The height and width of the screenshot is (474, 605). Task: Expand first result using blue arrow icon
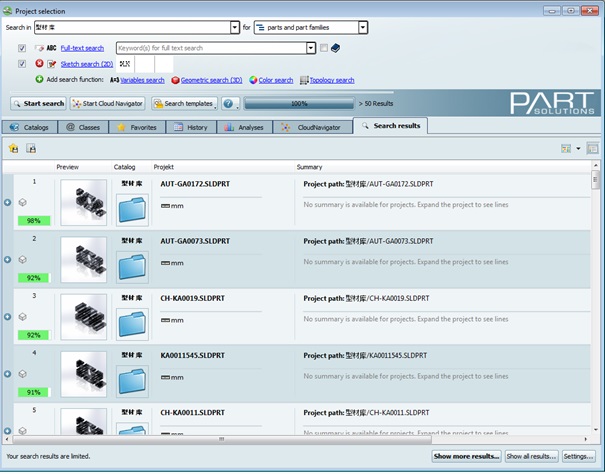(8, 203)
